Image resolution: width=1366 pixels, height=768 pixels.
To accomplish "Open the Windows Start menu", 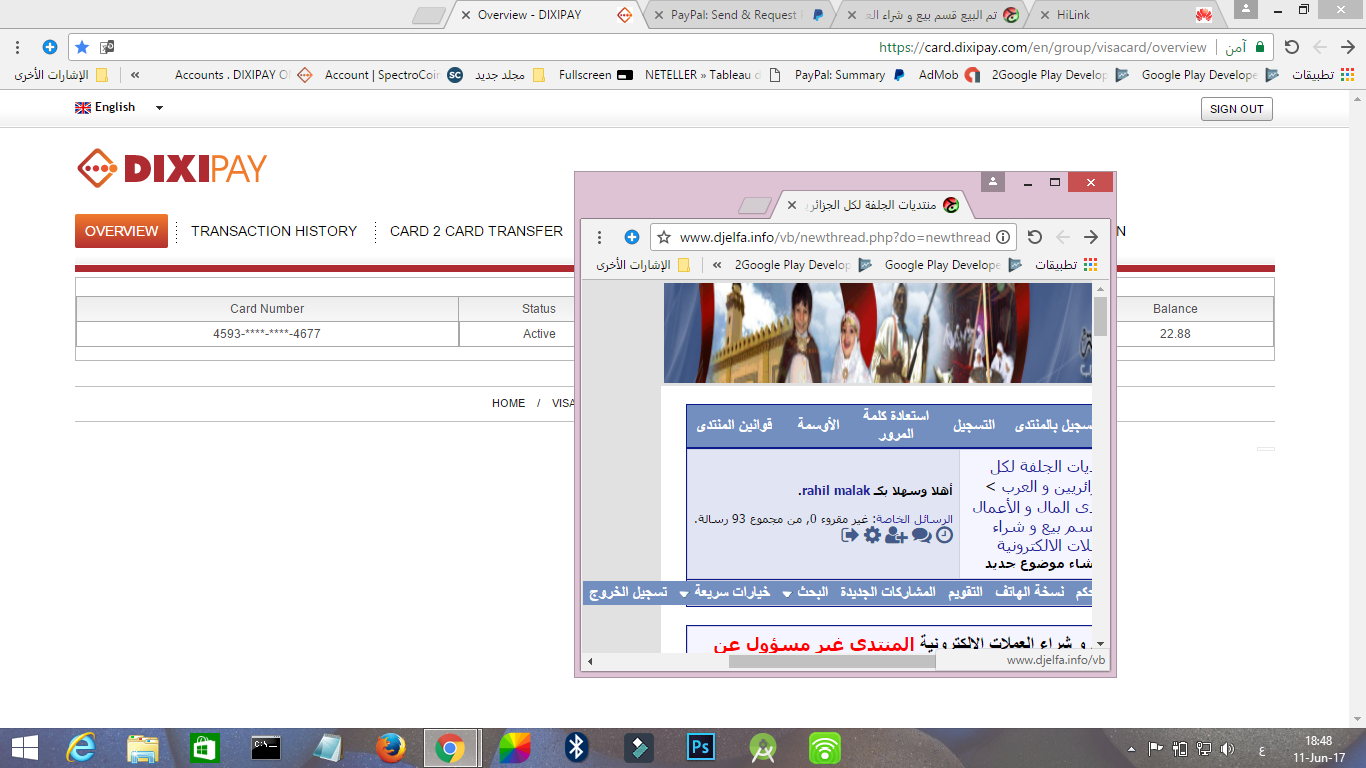I will tap(25, 748).
